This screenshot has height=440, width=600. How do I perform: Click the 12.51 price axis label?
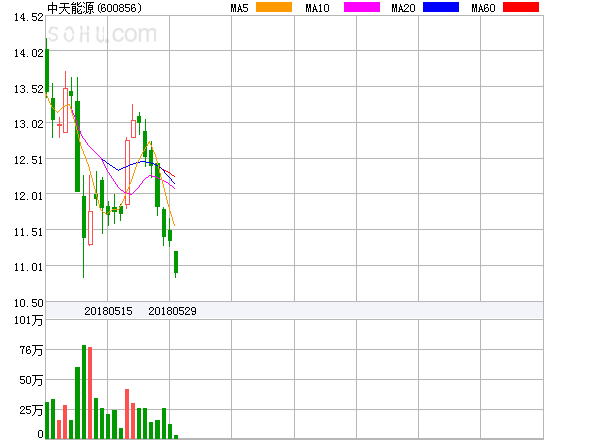pos(29,160)
